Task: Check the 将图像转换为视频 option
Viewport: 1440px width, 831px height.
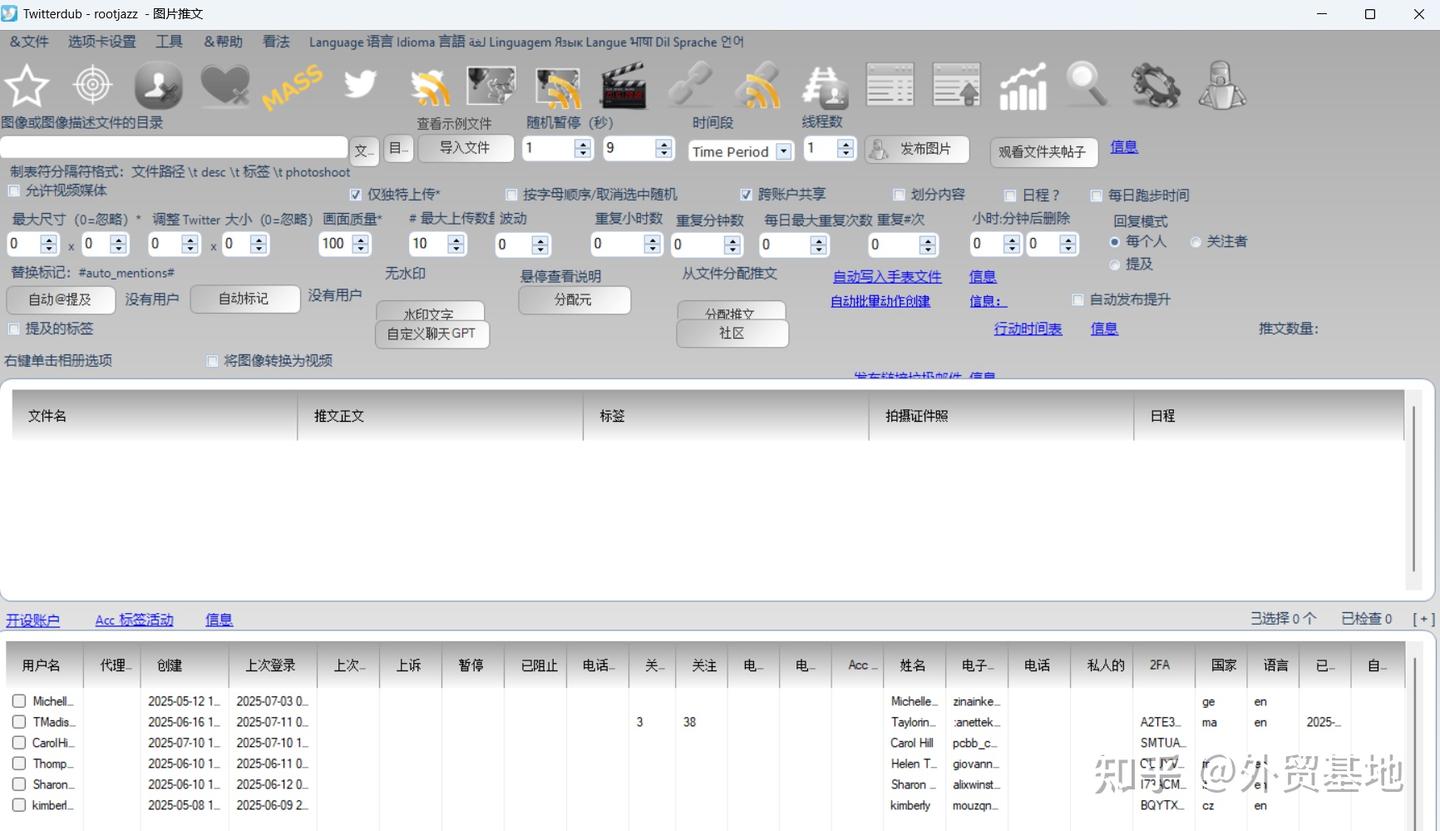Action: [x=212, y=360]
